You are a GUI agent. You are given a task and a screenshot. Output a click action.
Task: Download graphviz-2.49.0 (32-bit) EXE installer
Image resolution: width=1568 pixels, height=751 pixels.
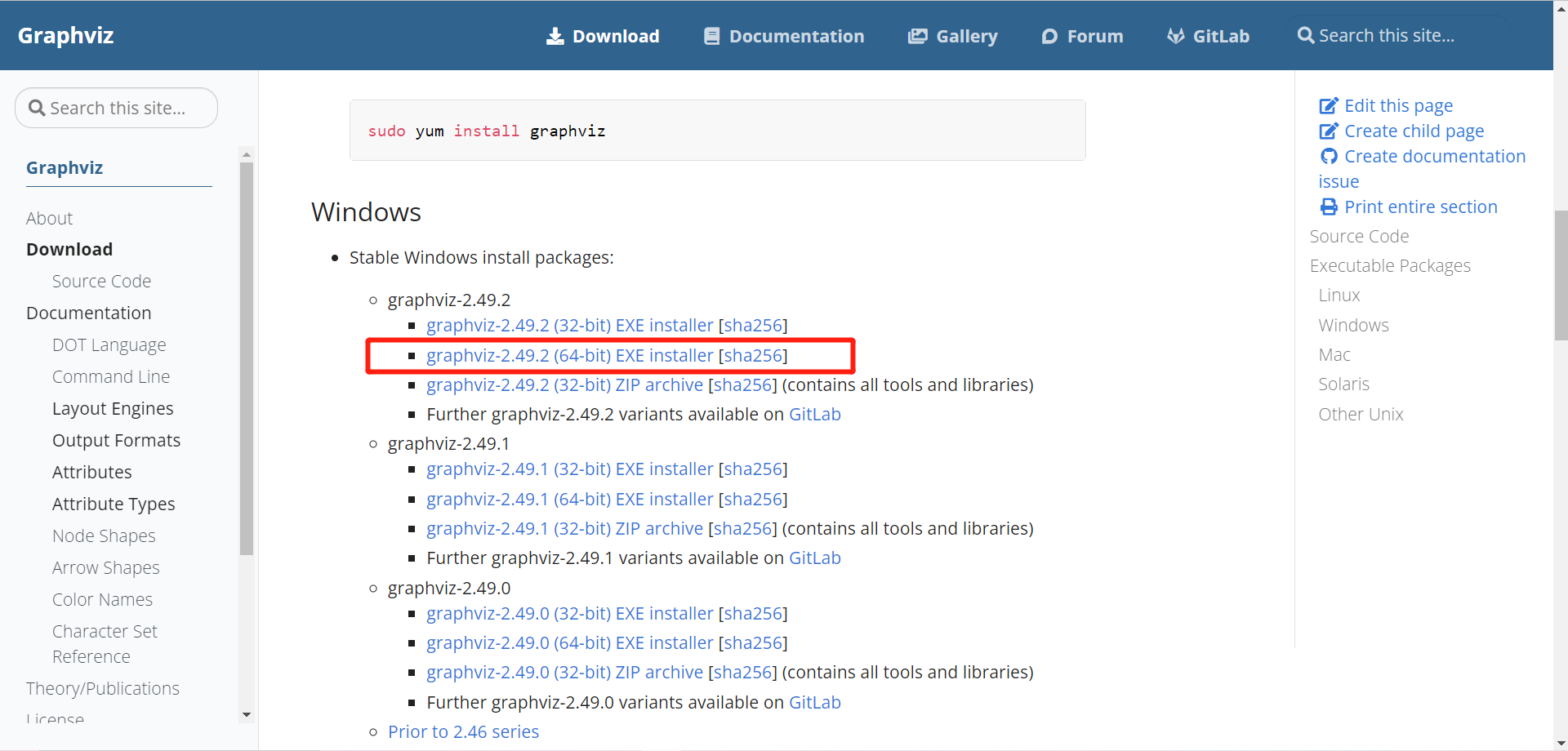[x=569, y=613]
